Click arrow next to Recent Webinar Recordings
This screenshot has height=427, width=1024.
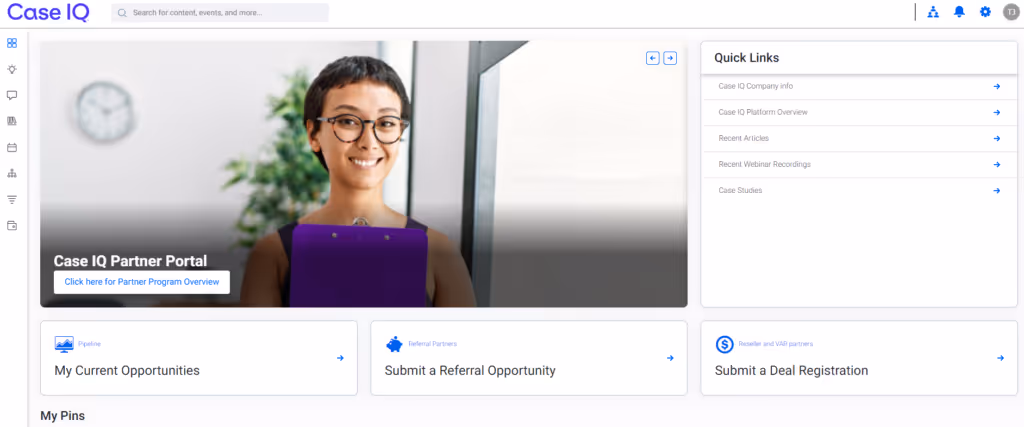997,165
